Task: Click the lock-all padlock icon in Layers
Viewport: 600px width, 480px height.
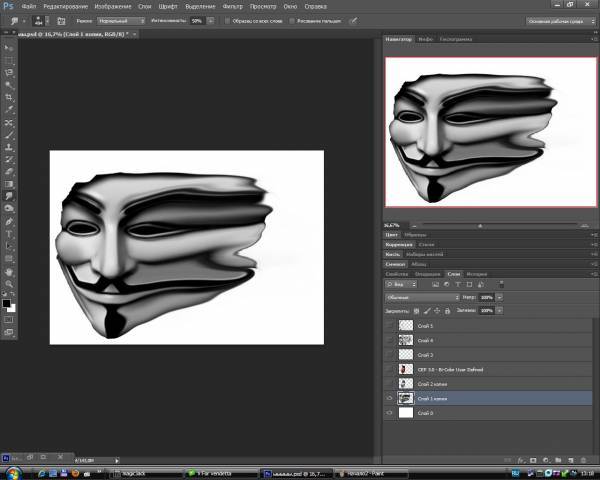Action: click(x=444, y=311)
